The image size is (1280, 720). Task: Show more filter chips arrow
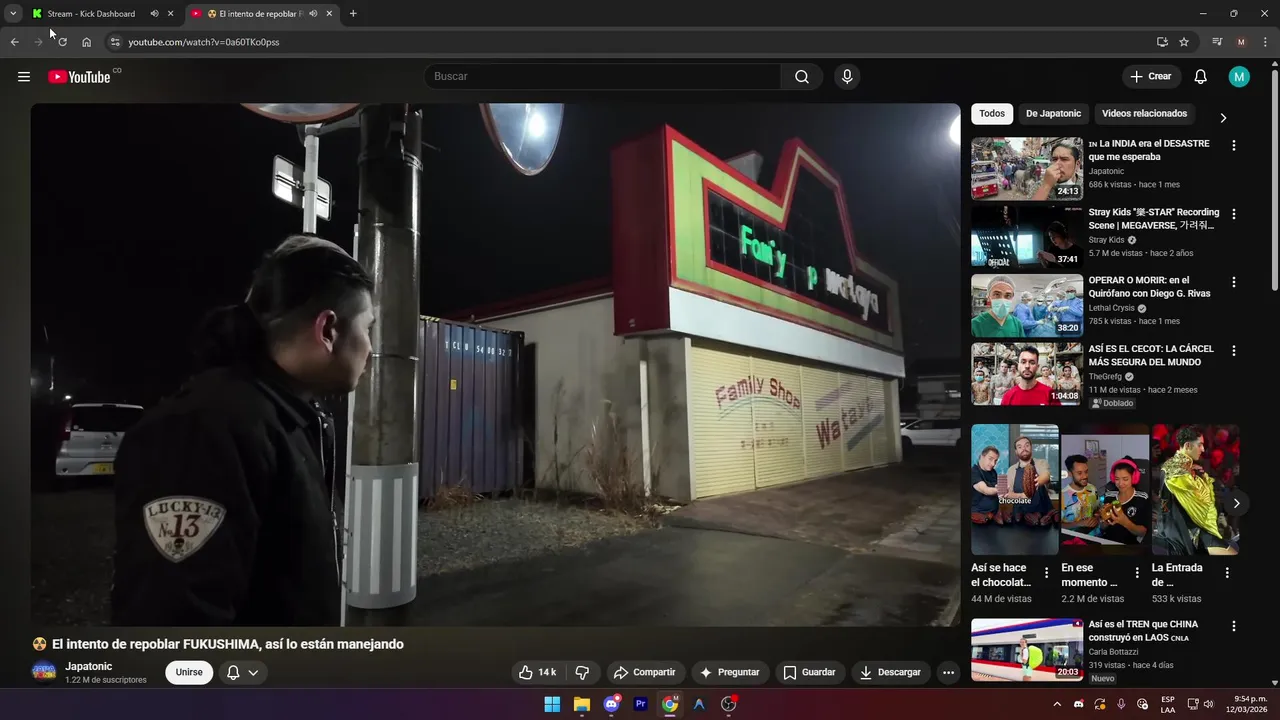tap(1223, 117)
